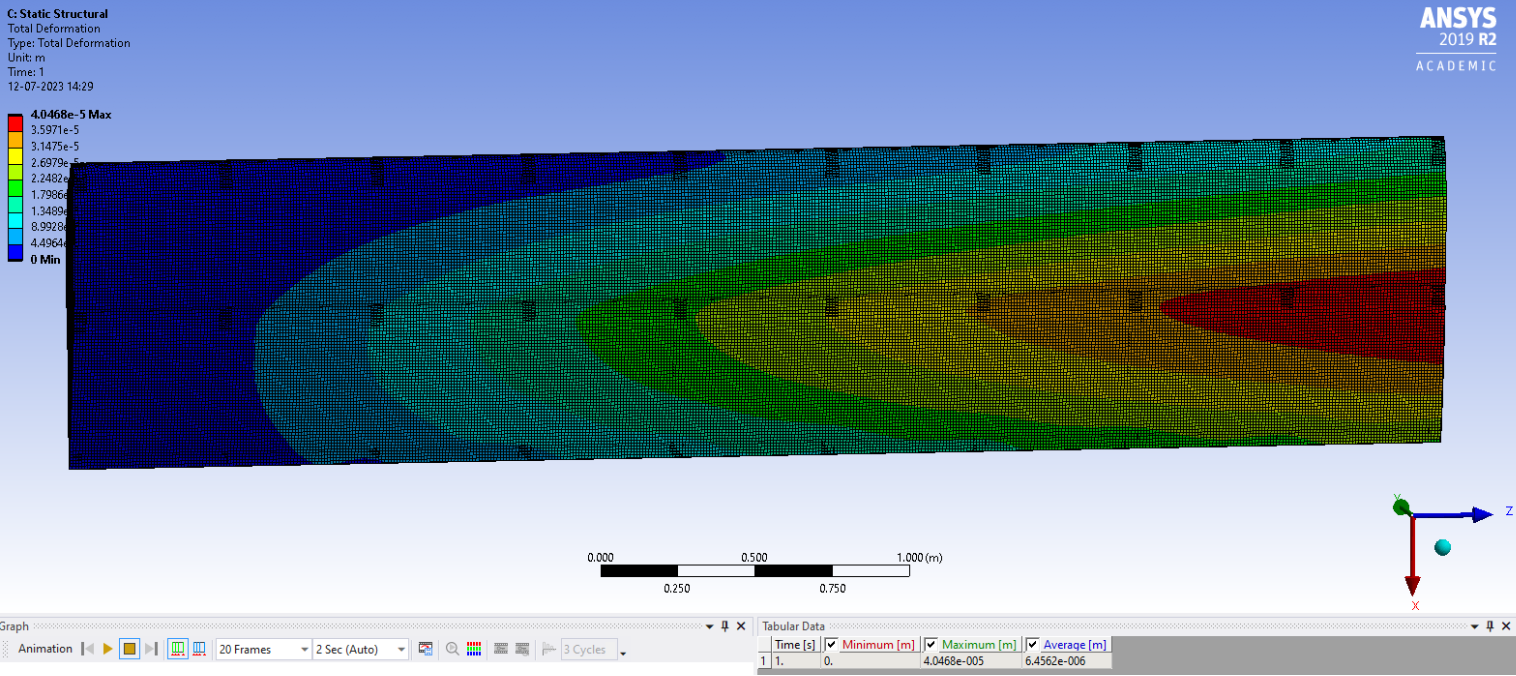Click the first film-strip keyframe icon

pos(501,649)
